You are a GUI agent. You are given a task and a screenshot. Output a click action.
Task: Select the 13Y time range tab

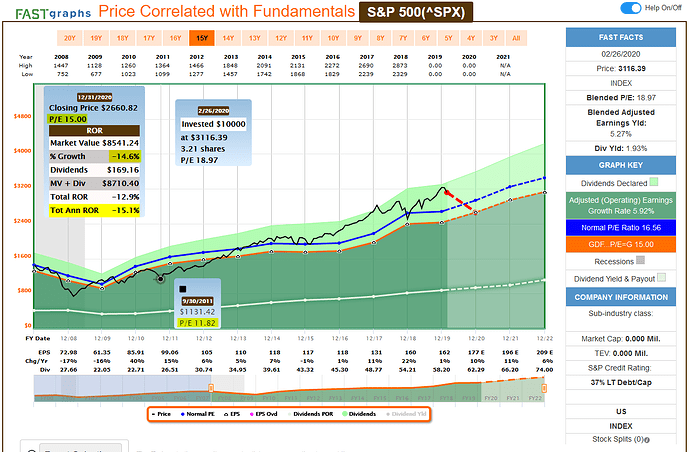click(254, 38)
